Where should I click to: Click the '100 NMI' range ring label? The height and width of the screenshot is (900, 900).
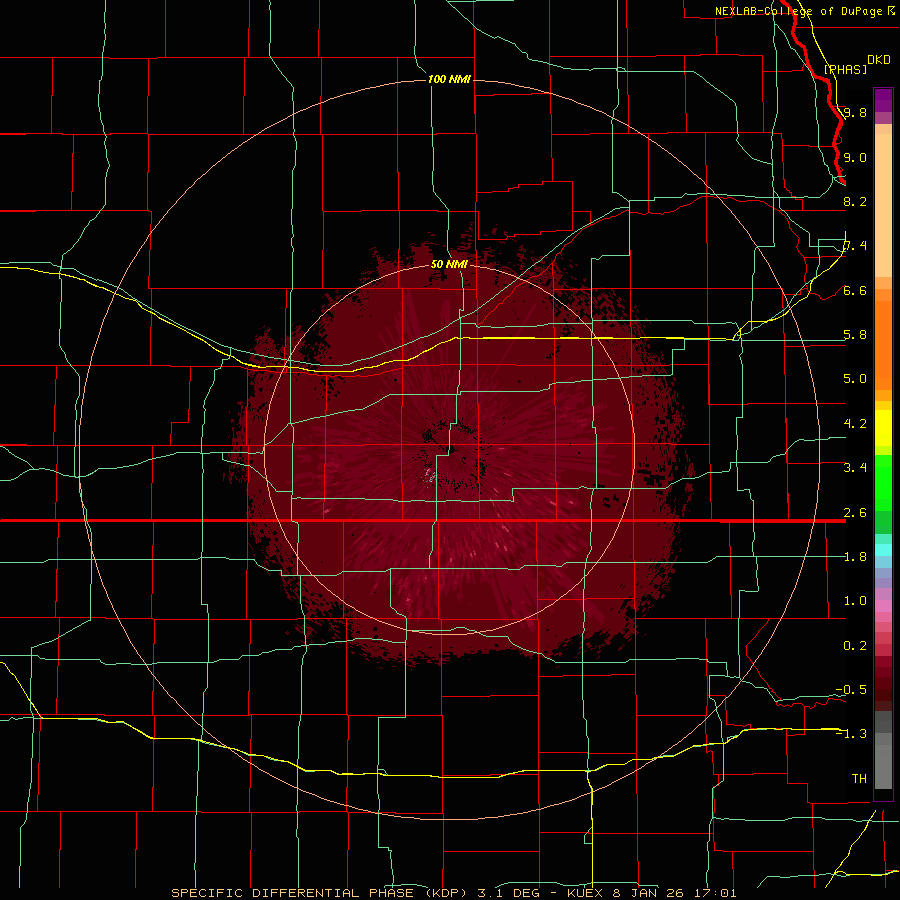pos(449,79)
